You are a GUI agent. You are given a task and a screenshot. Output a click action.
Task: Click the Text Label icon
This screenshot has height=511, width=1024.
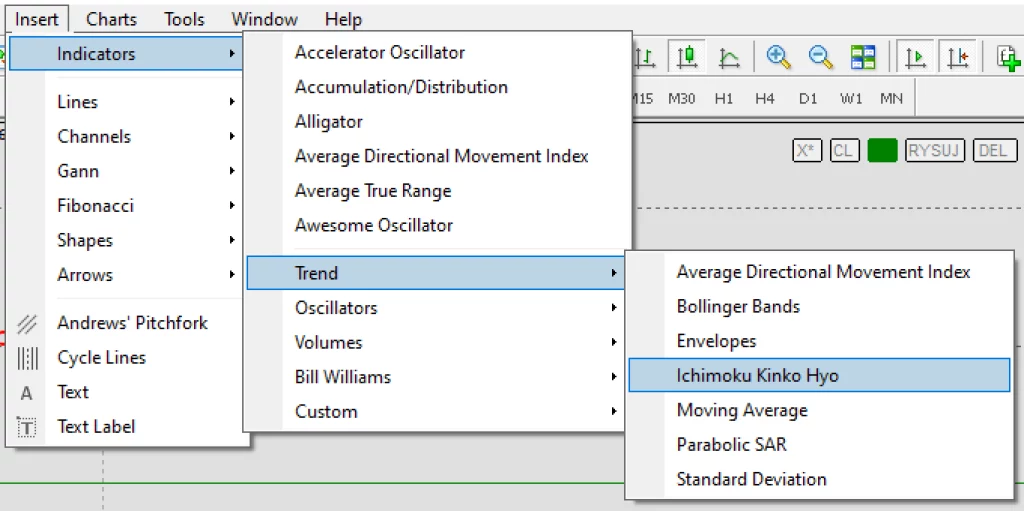(x=27, y=427)
